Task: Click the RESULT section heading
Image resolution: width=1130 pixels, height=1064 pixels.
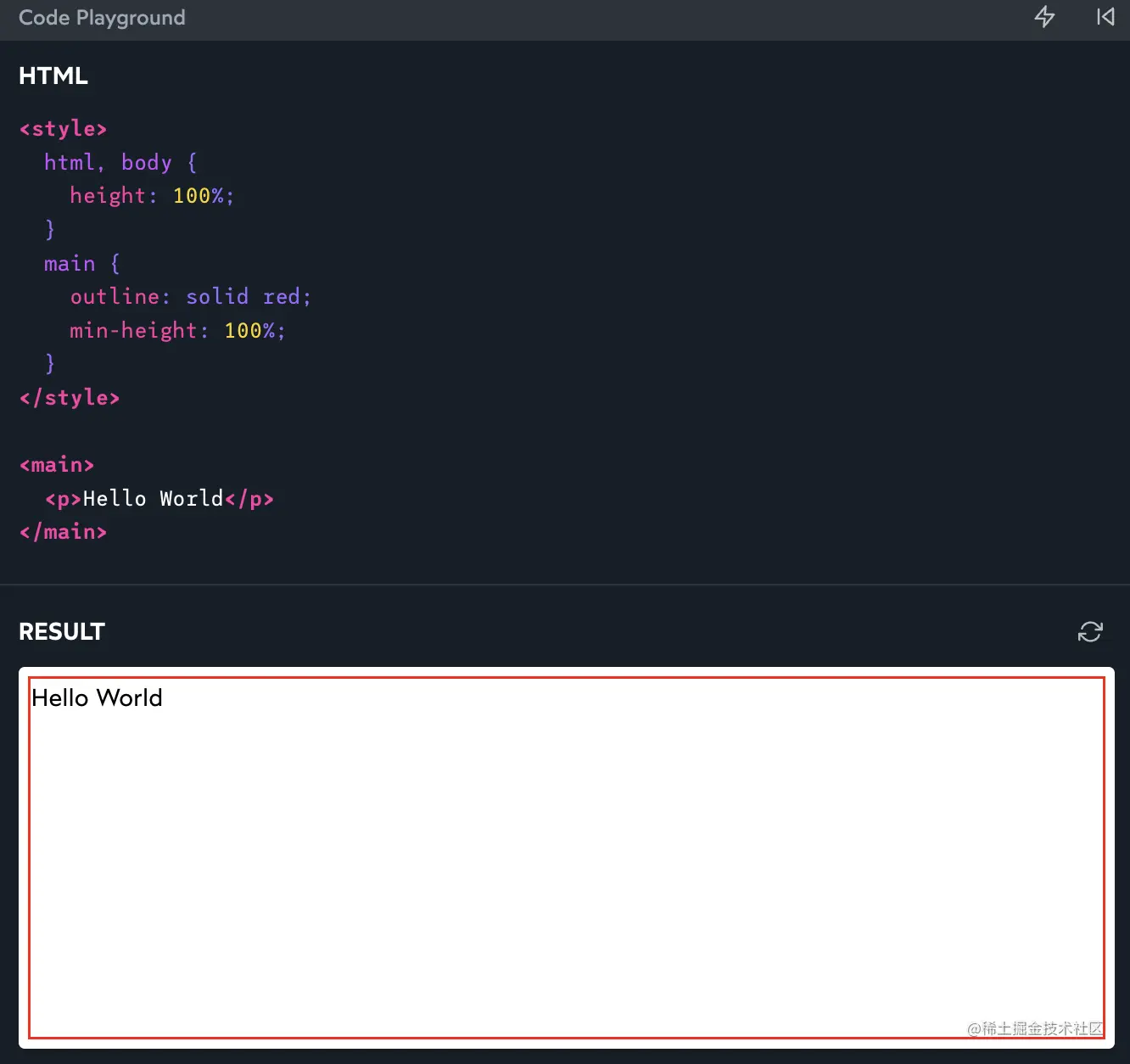Action: (x=62, y=632)
